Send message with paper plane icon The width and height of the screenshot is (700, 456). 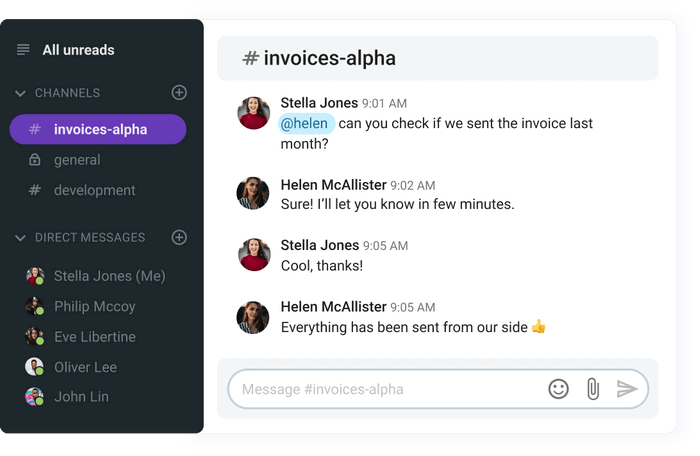click(627, 389)
